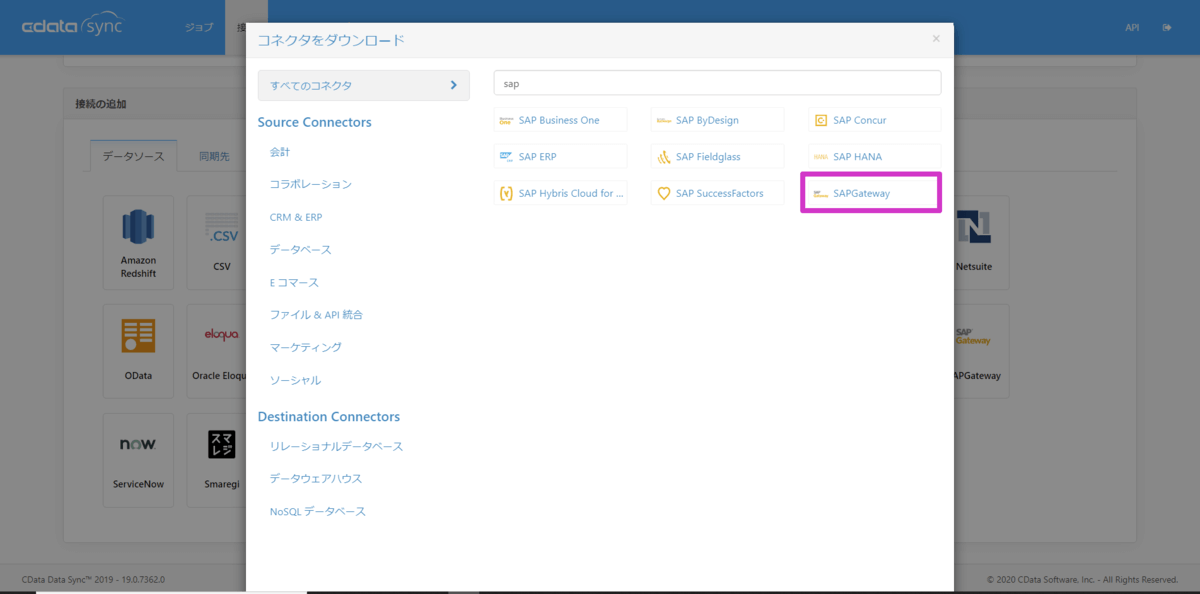The image size is (1200, 594).
Task: Click the SAP HANA logo icon
Action: click(821, 157)
